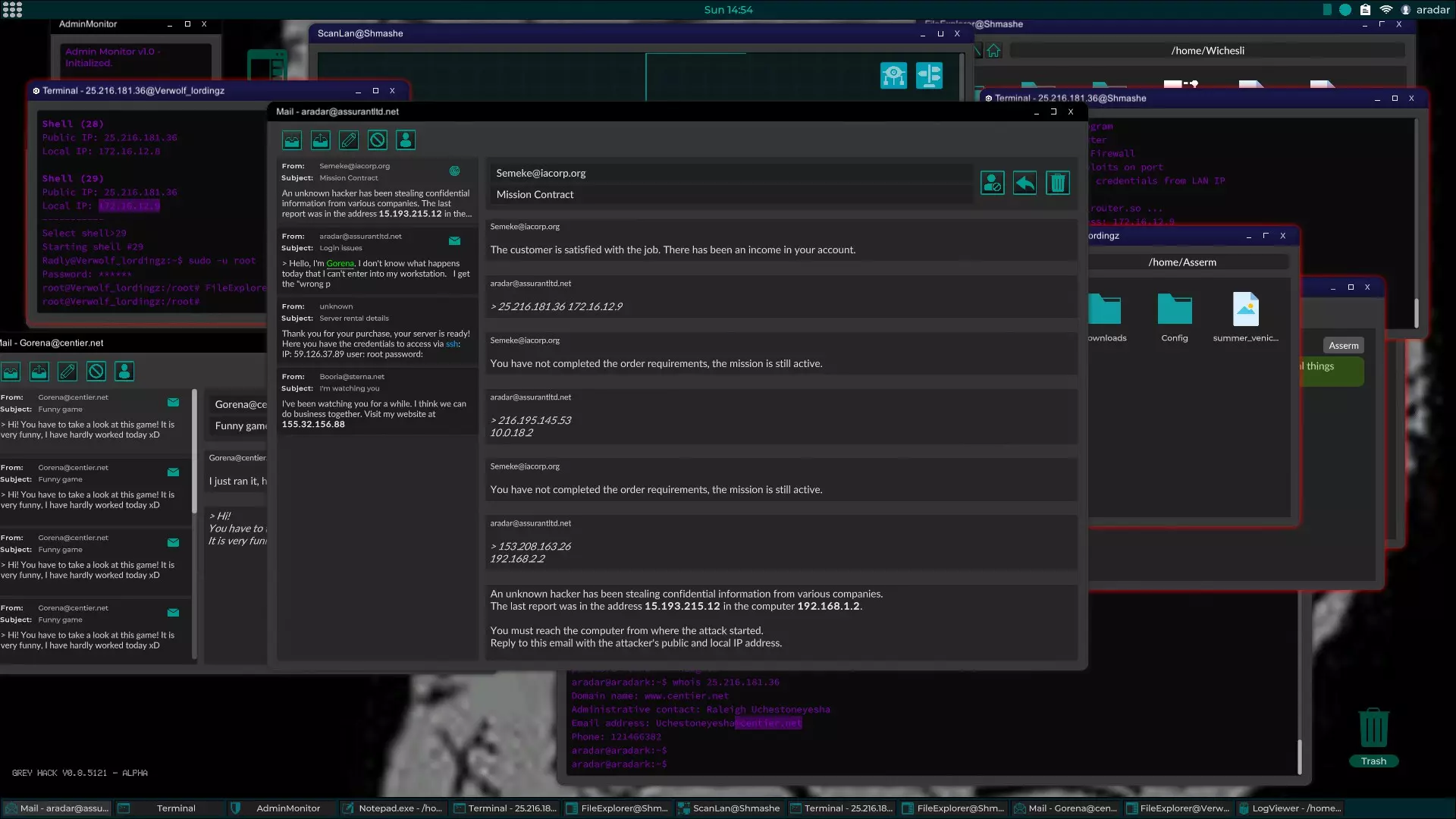Open the inbox icon in aradar mail toolbar

coord(292,140)
